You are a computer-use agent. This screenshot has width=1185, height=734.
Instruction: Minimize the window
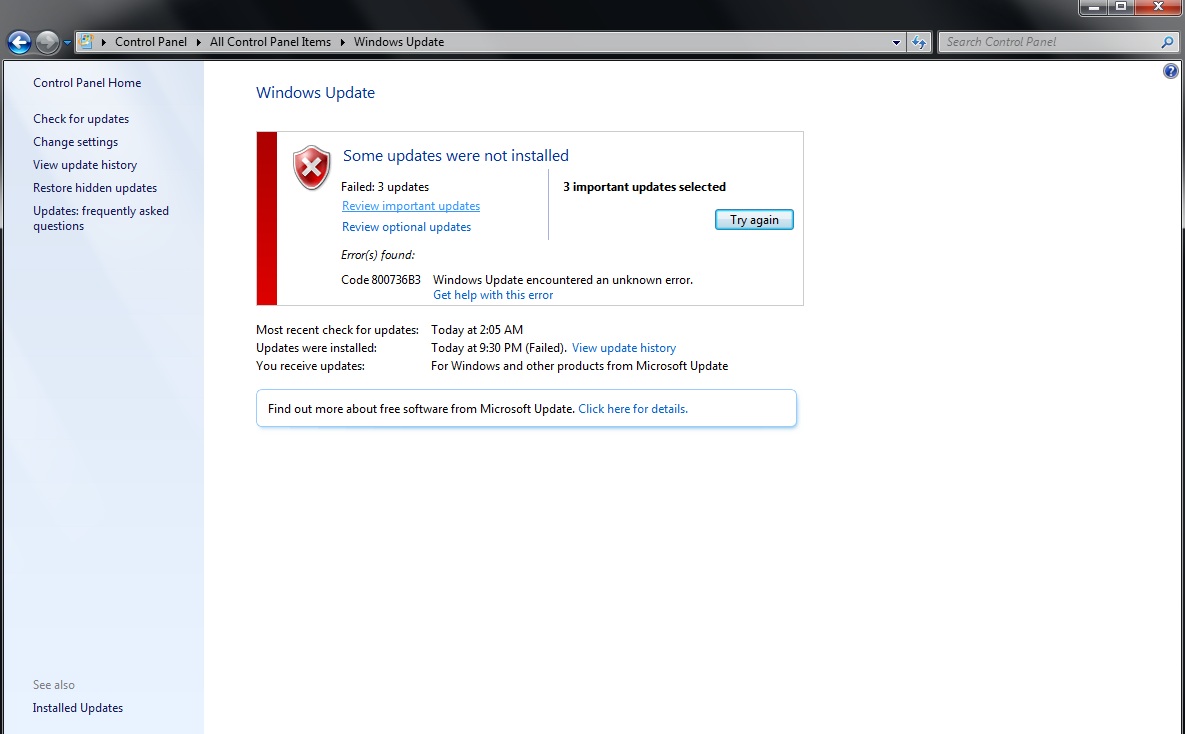(x=1093, y=7)
